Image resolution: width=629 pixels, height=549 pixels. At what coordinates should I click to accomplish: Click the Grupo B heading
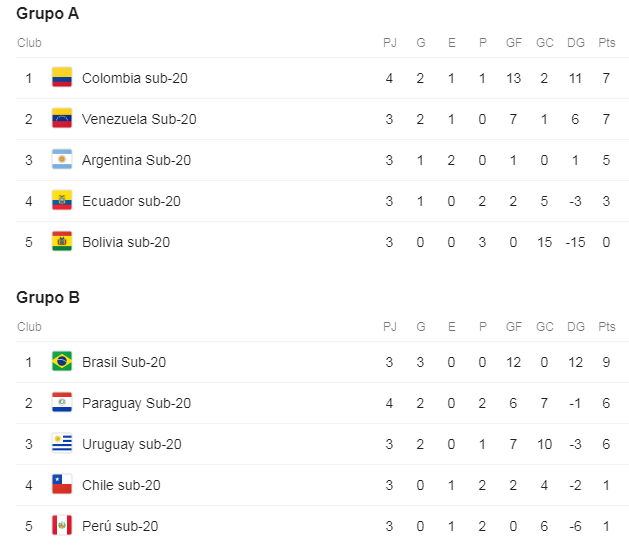pos(47,298)
